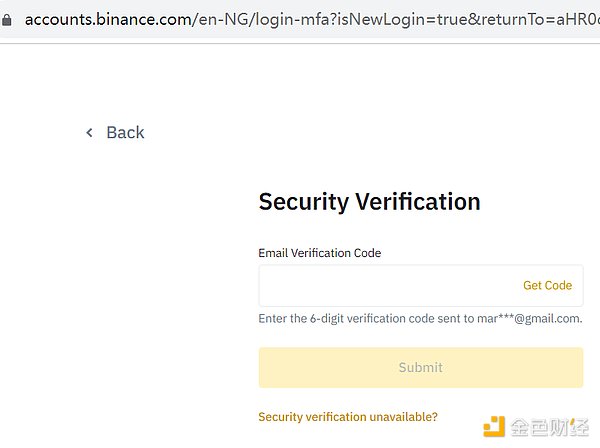This screenshot has width=600, height=448.
Task: Request a code with Get Code
Action: (x=547, y=286)
